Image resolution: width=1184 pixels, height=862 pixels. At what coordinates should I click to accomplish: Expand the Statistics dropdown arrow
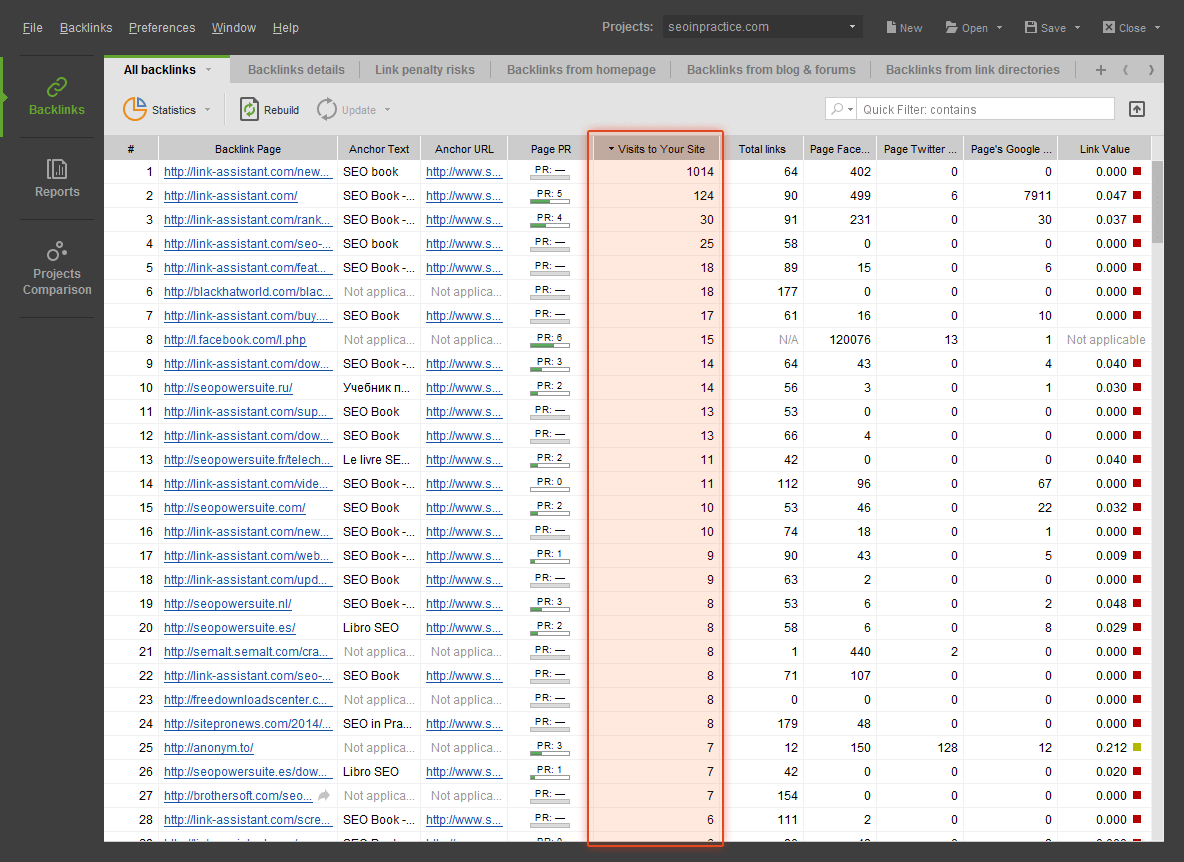click(207, 109)
